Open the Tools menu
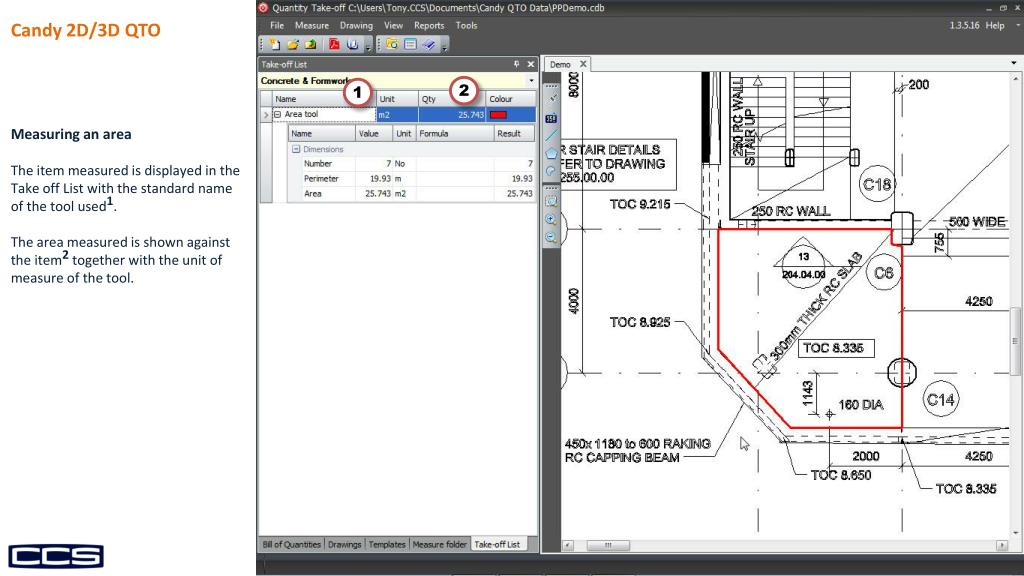Image resolution: width=1024 pixels, height=576 pixels. (x=466, y=25)
